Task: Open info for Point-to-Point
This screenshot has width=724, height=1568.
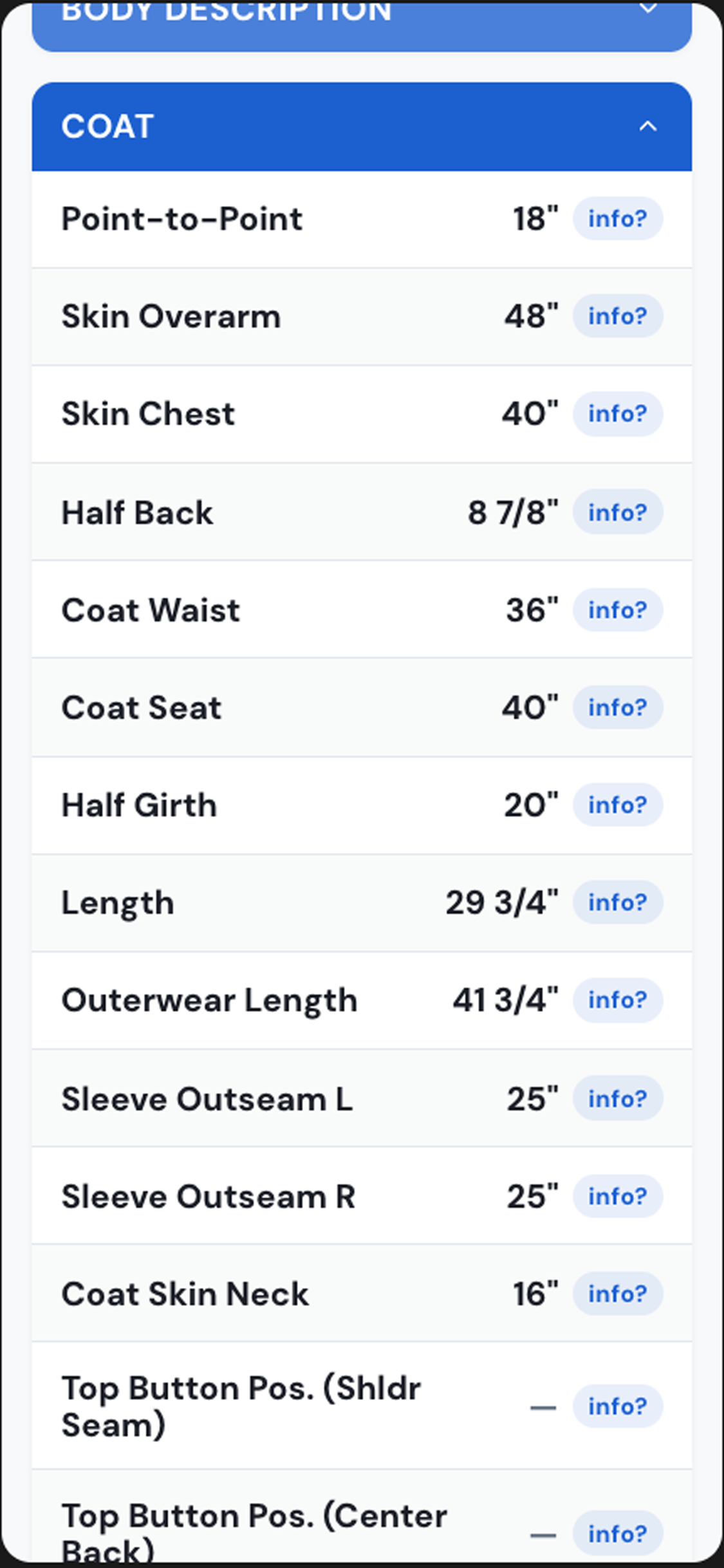Action: (618, 219)
